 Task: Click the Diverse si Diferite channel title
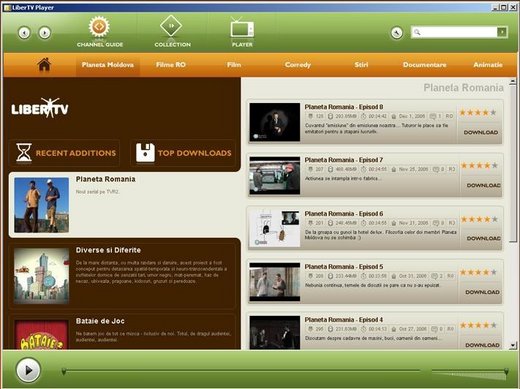[108, 250]
